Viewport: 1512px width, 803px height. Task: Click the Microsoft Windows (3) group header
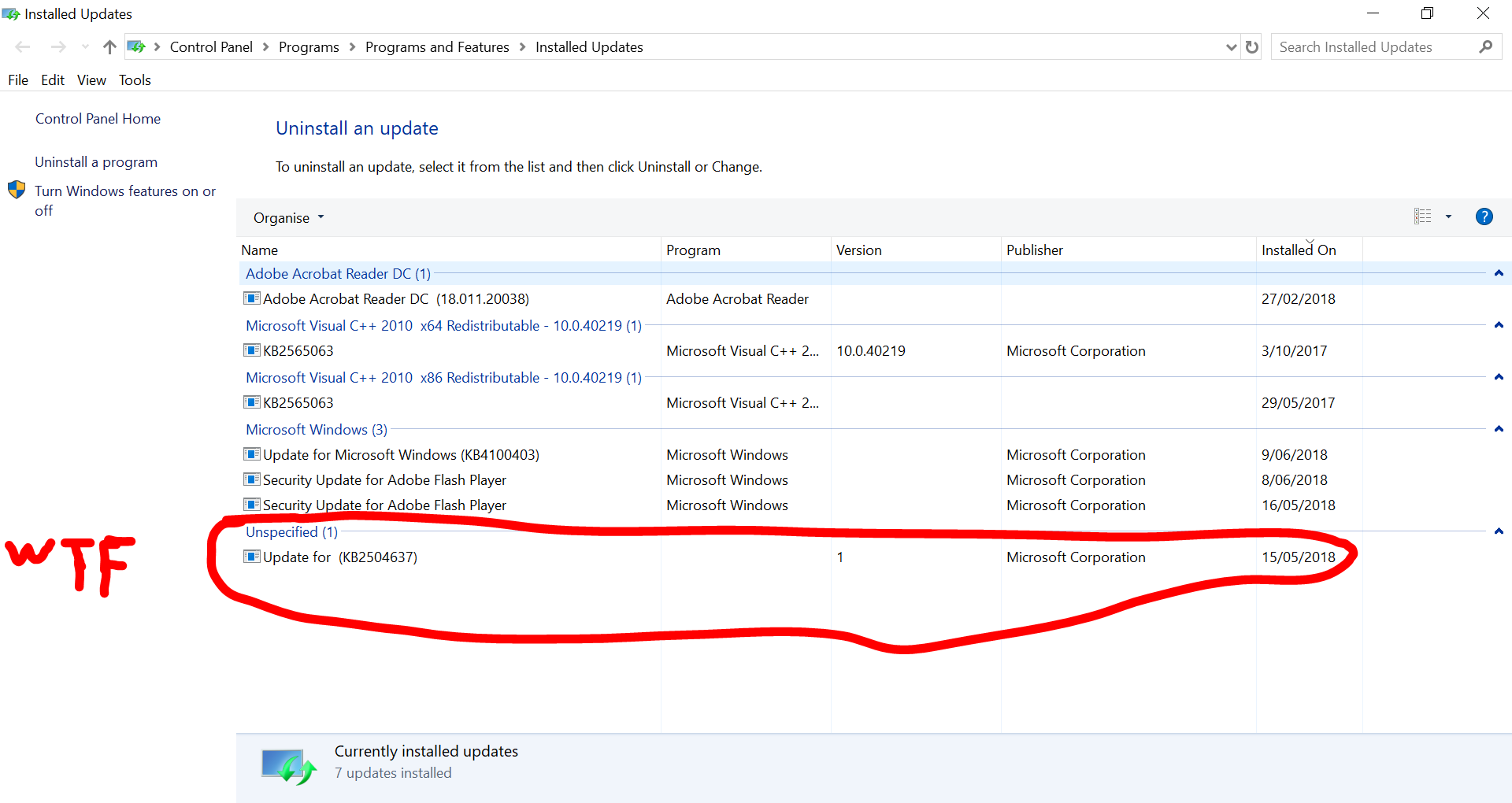click(317, 430)
